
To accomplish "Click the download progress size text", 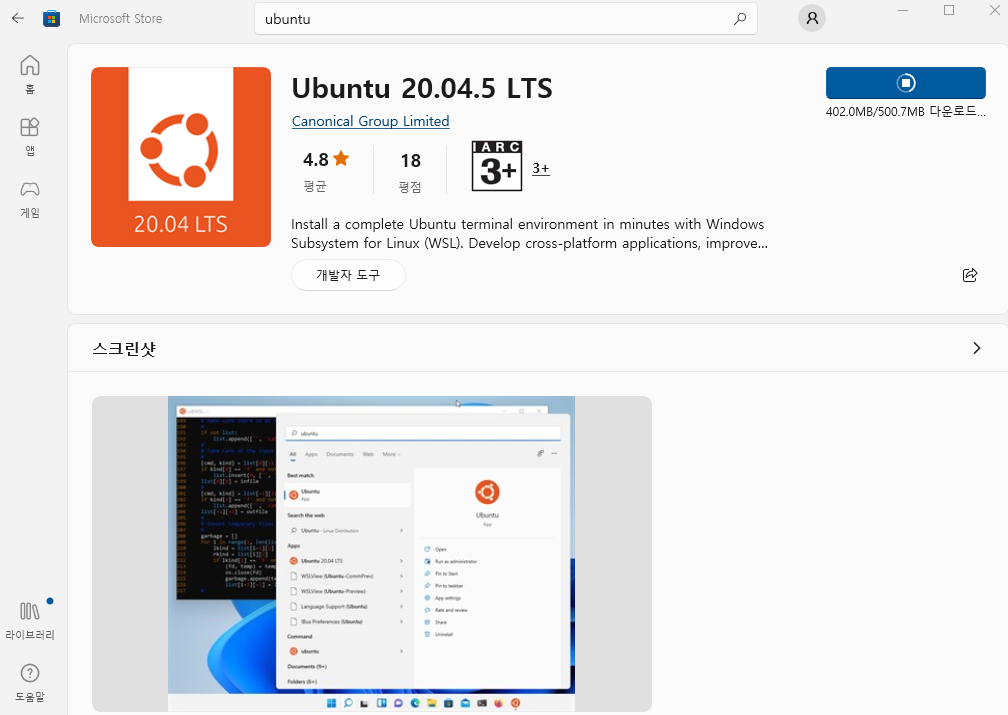I will click(905, 111).
